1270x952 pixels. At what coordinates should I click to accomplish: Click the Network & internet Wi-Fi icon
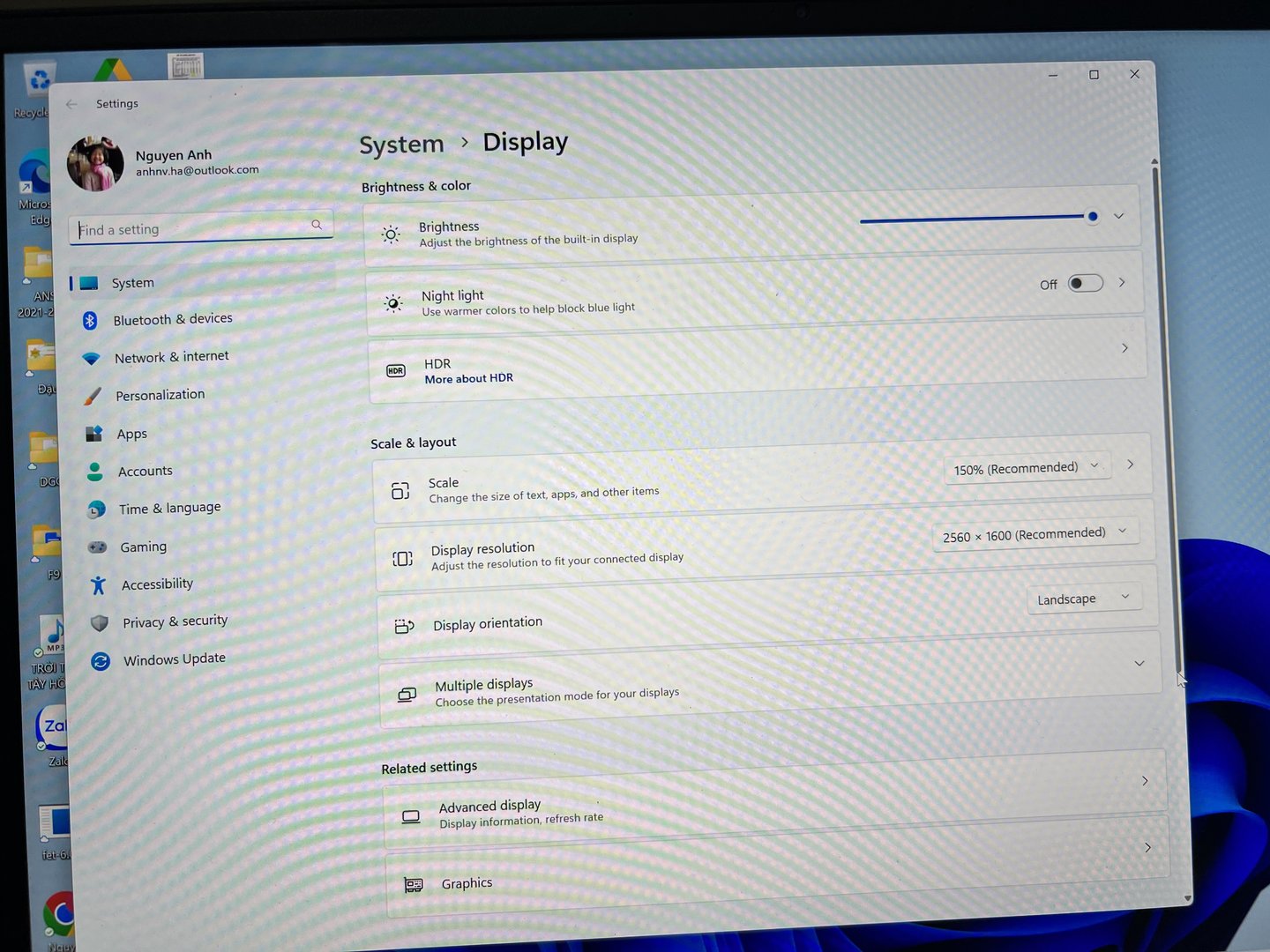[x=91, y=359]
